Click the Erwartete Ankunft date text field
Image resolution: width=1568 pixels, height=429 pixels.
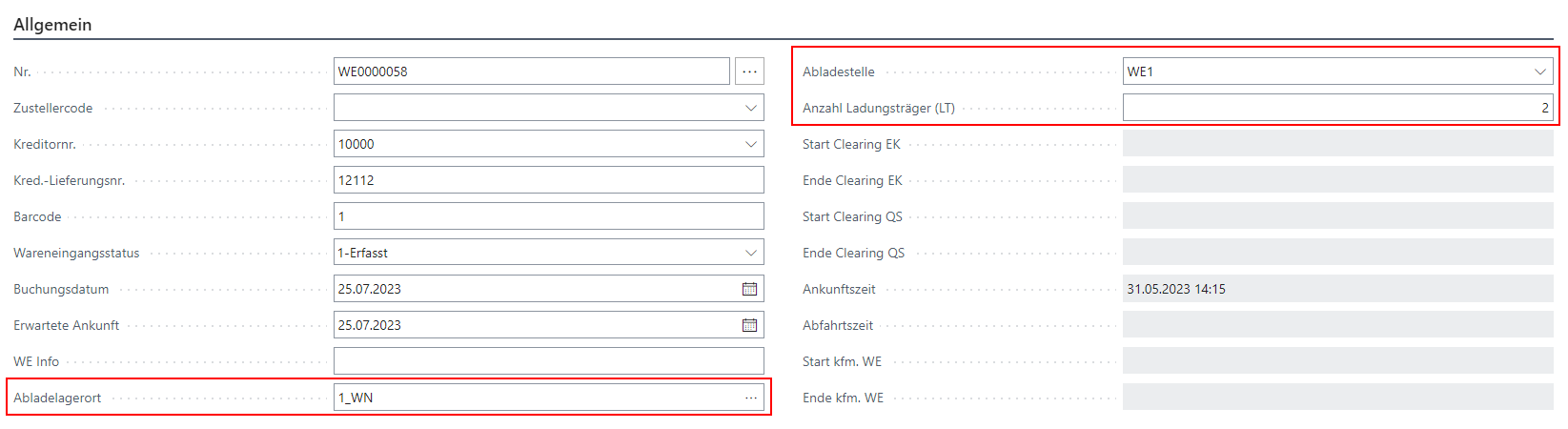pyautogui.click(x=534, y=325)
